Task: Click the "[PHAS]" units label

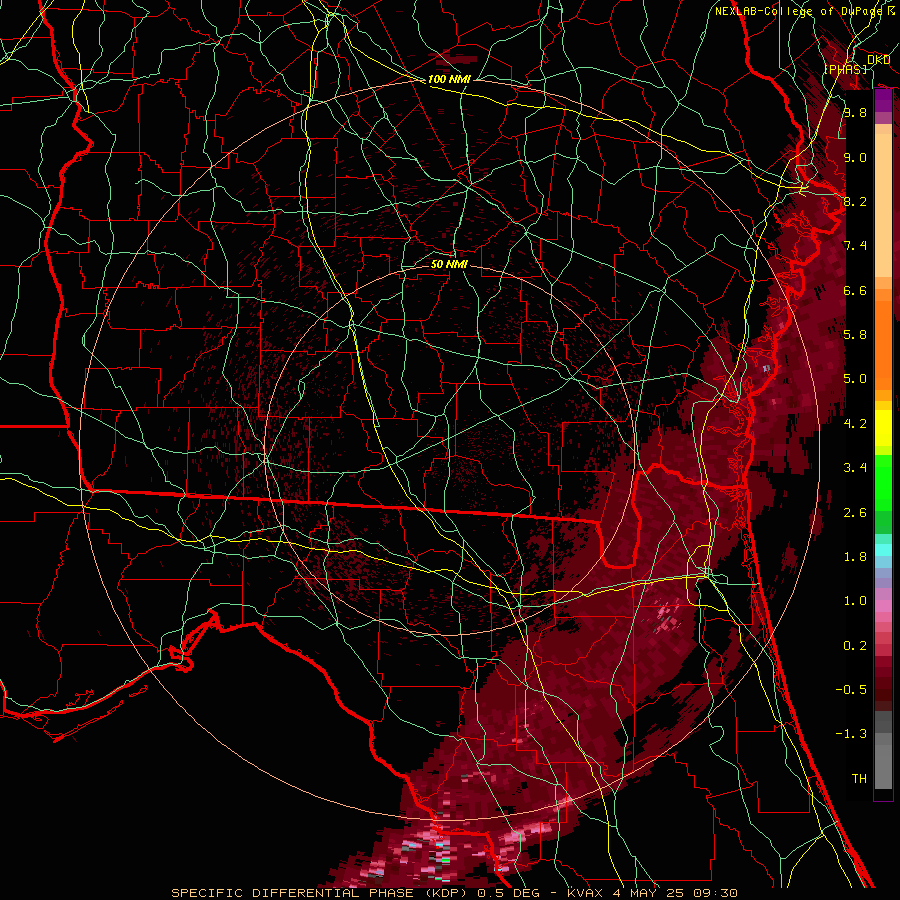Action: [845, 70]
